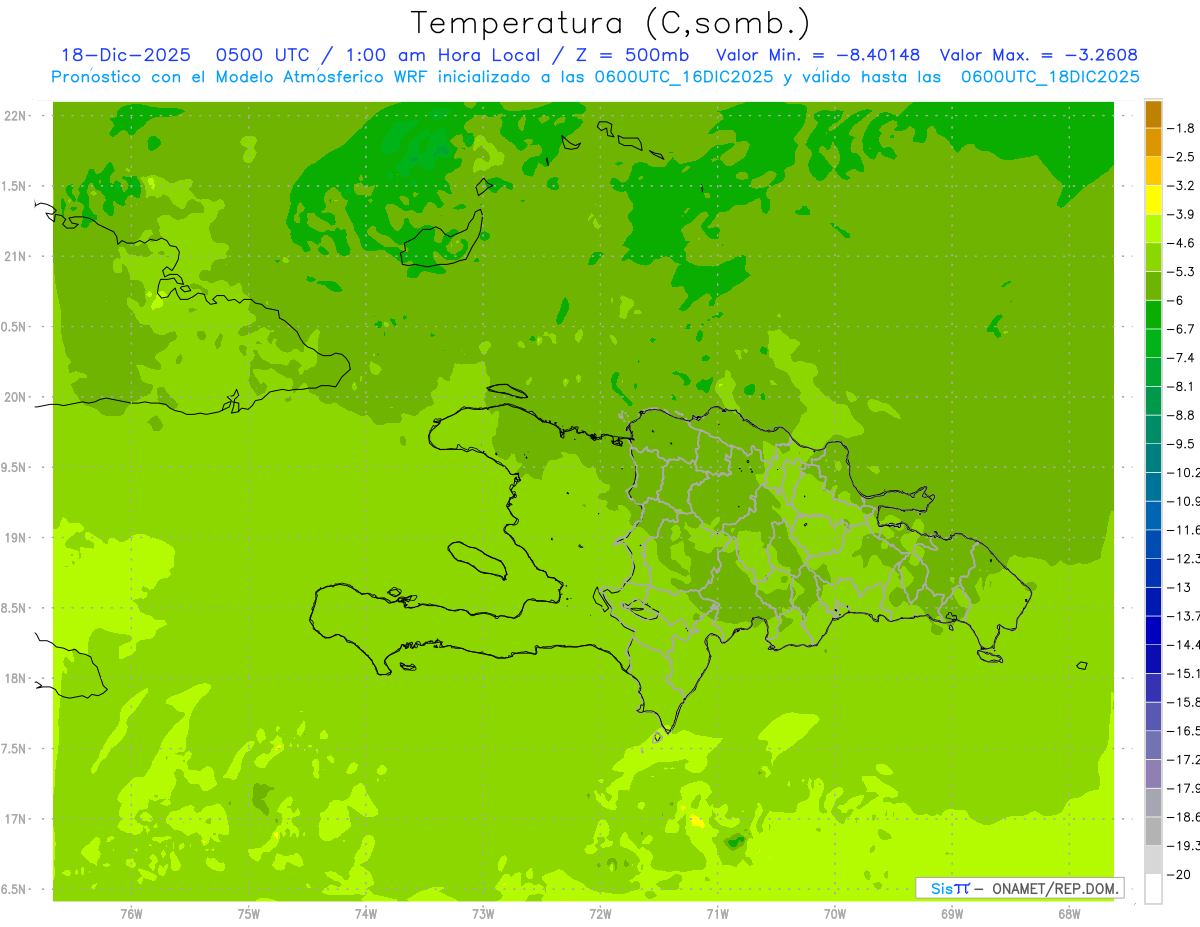Image resolution: width=1200 pixels, height=927 pixels.
Task: Click the '17N' latitude label
Action: click(14, 819)
